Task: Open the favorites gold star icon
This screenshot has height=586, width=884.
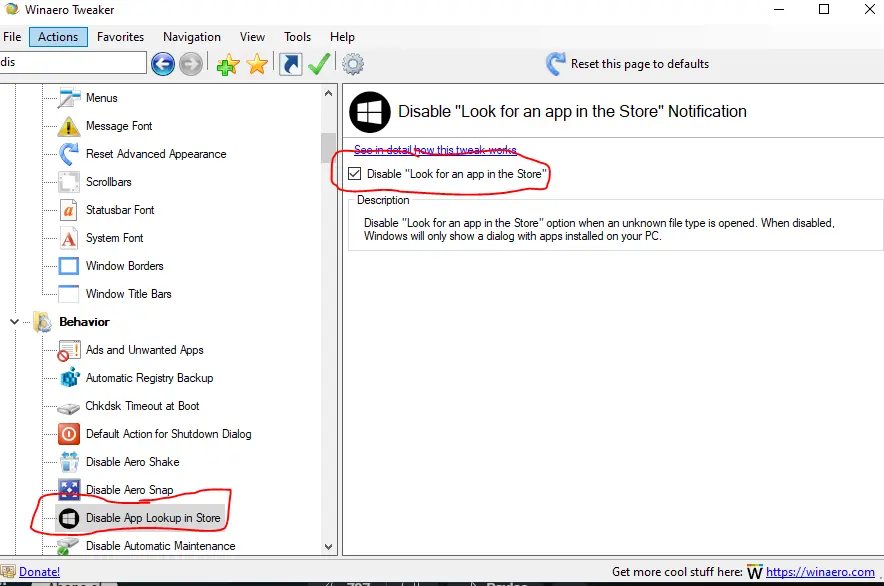Action: [257, 64]
